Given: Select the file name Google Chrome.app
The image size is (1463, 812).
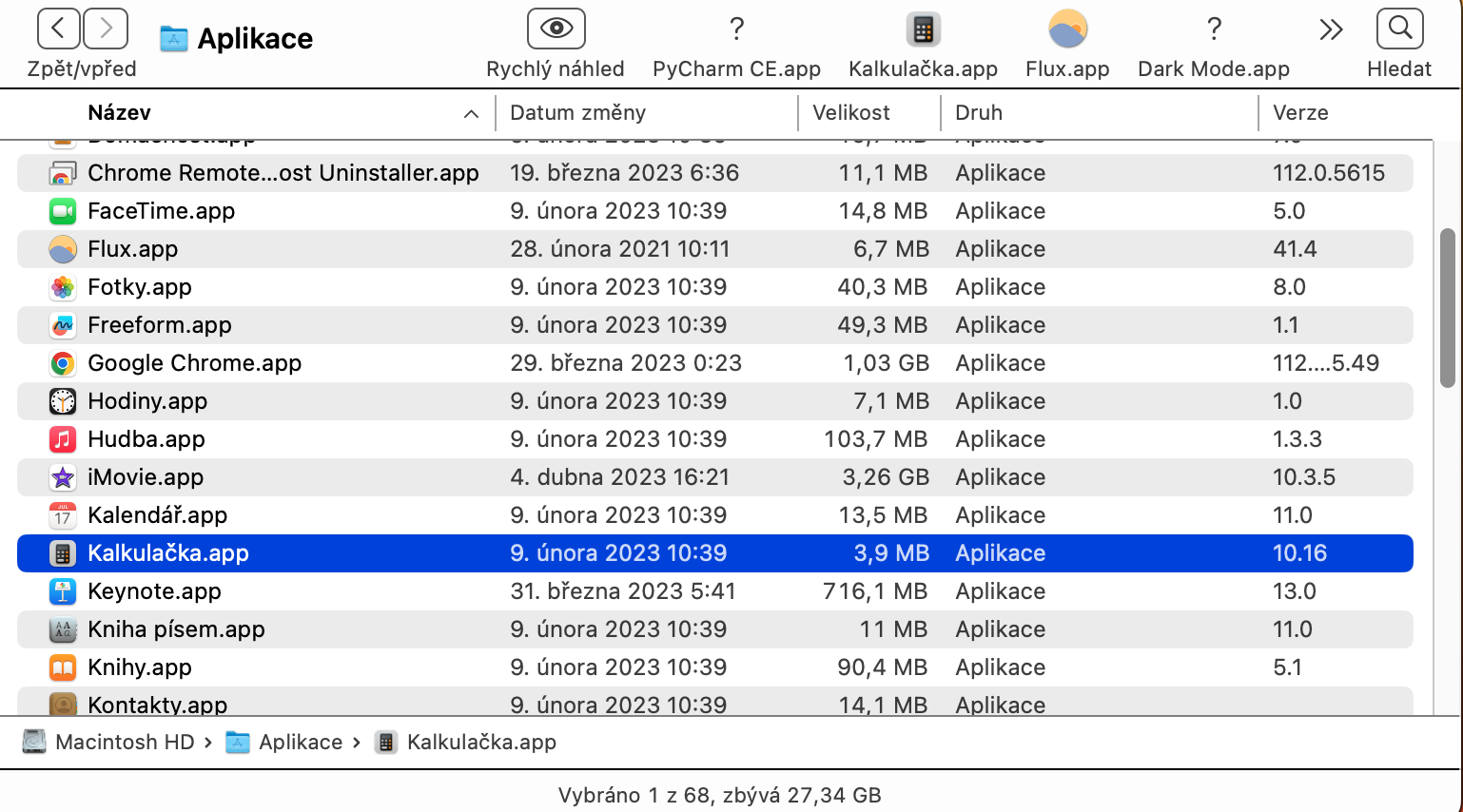Looking at the screenshot, I should (195, 363).
